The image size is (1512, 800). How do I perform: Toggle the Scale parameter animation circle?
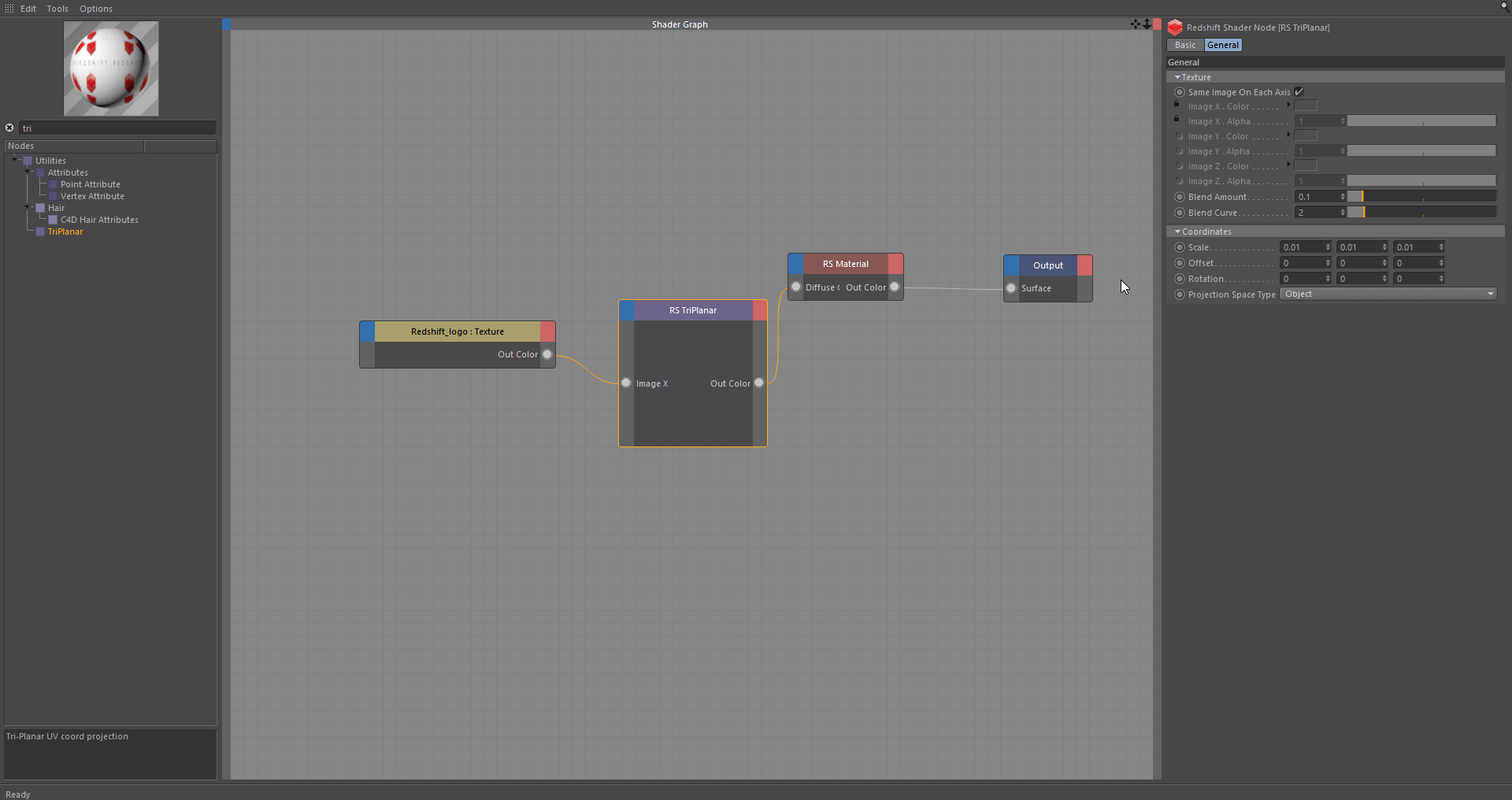click(x=1180, y=247)
